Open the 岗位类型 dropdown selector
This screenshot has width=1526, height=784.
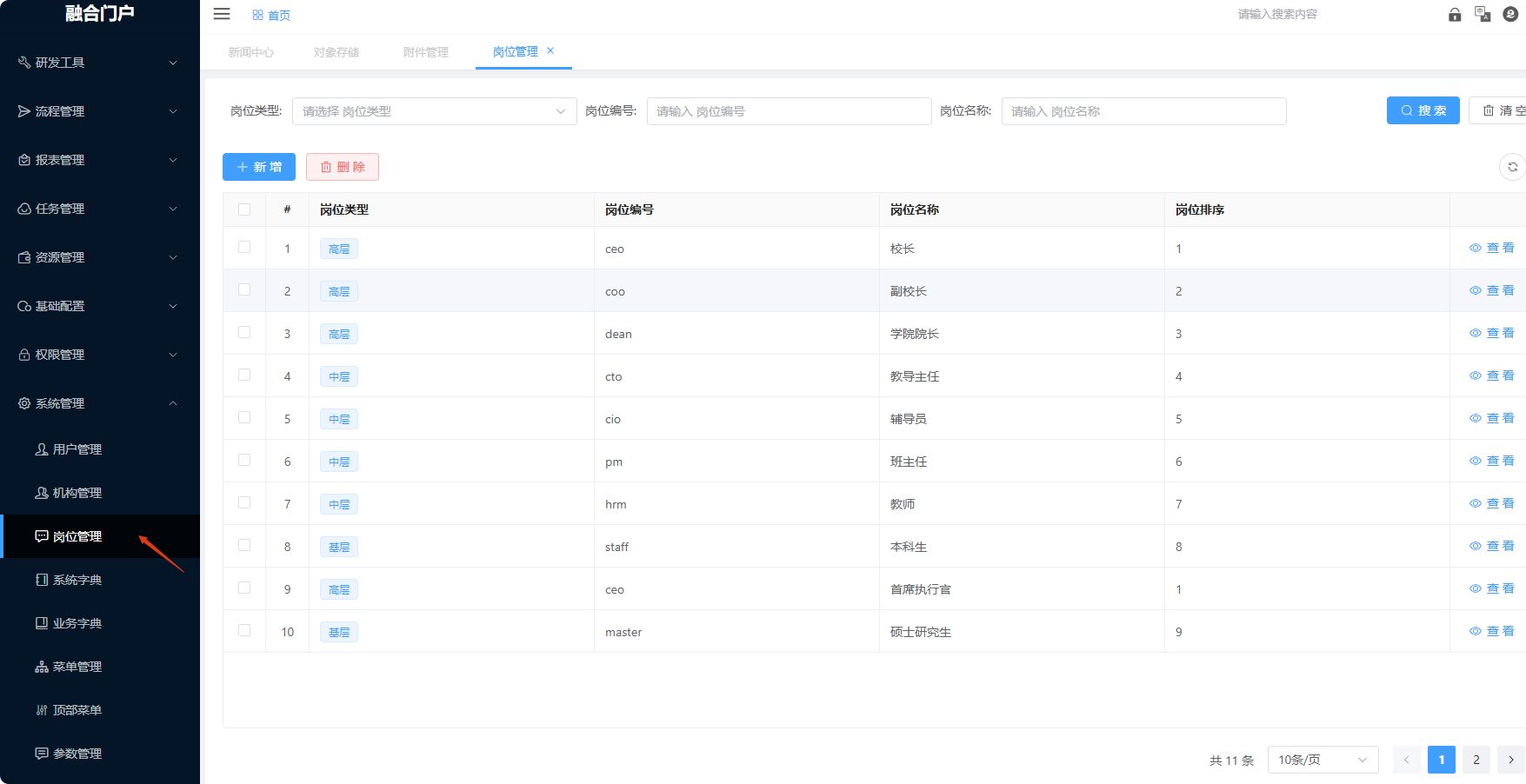[x=434, y=111]
